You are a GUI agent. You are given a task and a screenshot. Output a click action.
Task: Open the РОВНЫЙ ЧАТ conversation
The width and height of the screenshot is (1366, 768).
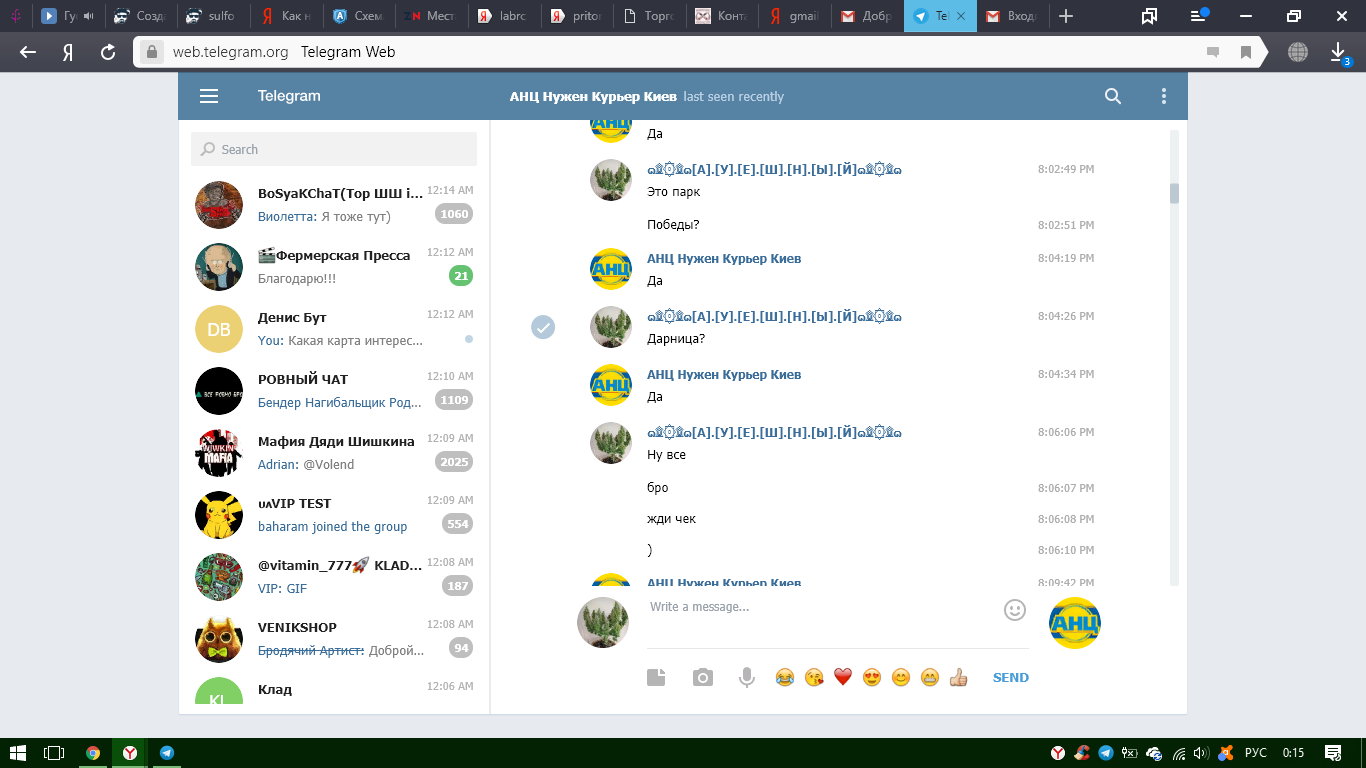coord(334,391)
